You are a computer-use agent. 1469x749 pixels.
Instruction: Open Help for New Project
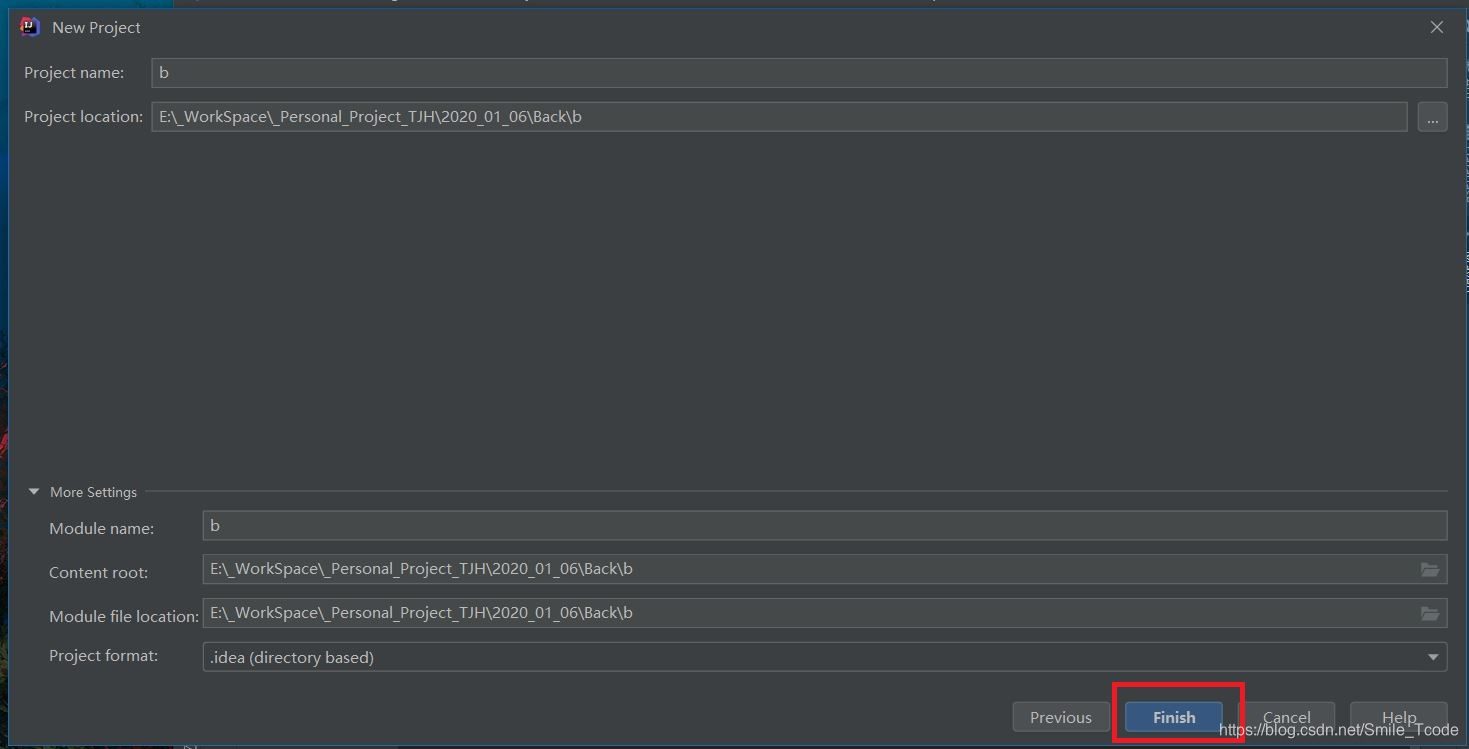click(1398, 717)
